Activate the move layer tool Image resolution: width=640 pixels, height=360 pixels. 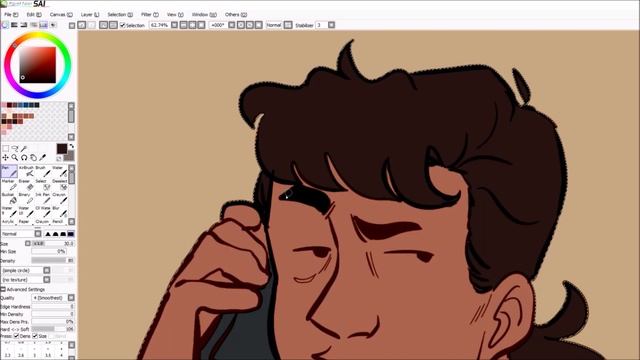(x=6, y=158)
